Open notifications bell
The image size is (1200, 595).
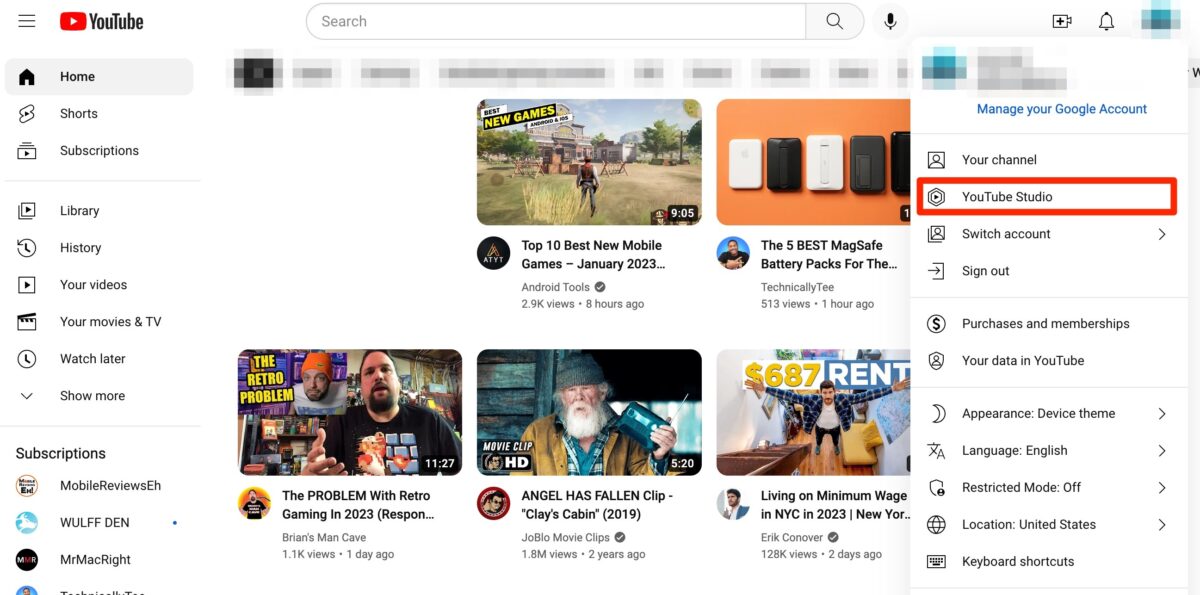(x=1106, y=21)
